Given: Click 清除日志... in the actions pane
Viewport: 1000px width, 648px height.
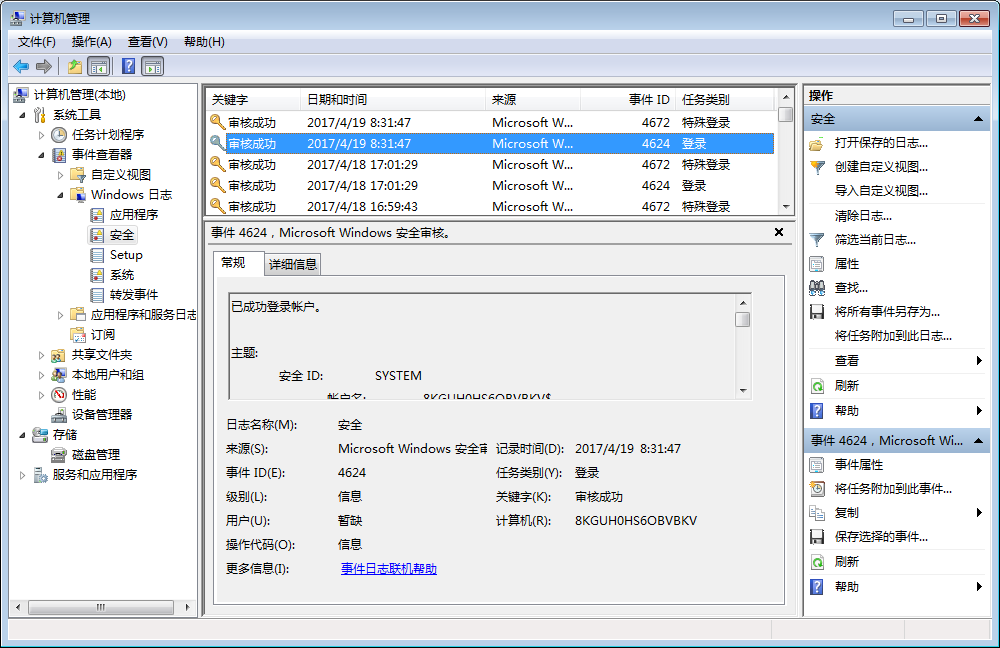Looking at the screenshot, I should (x=863, y=216).
